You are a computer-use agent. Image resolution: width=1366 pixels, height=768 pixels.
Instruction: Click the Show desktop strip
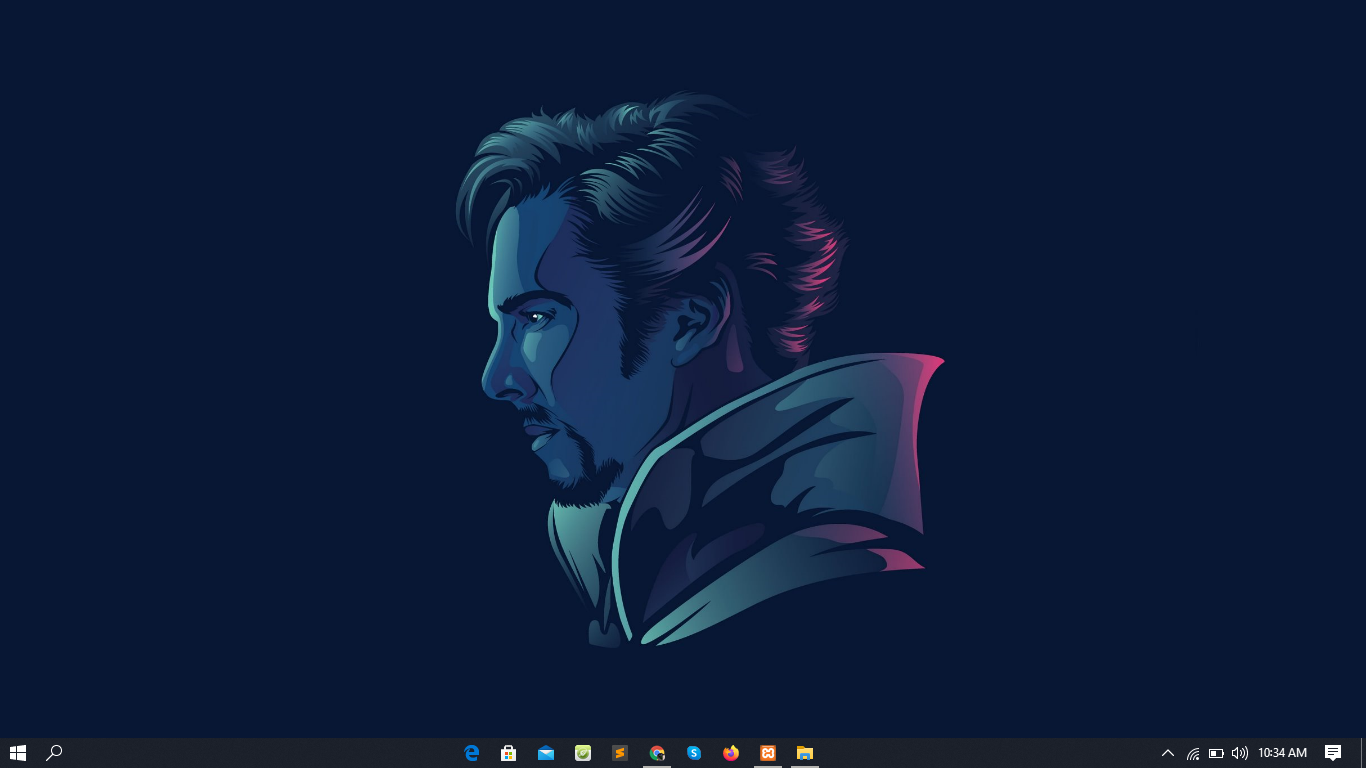tap(1363, 753)
